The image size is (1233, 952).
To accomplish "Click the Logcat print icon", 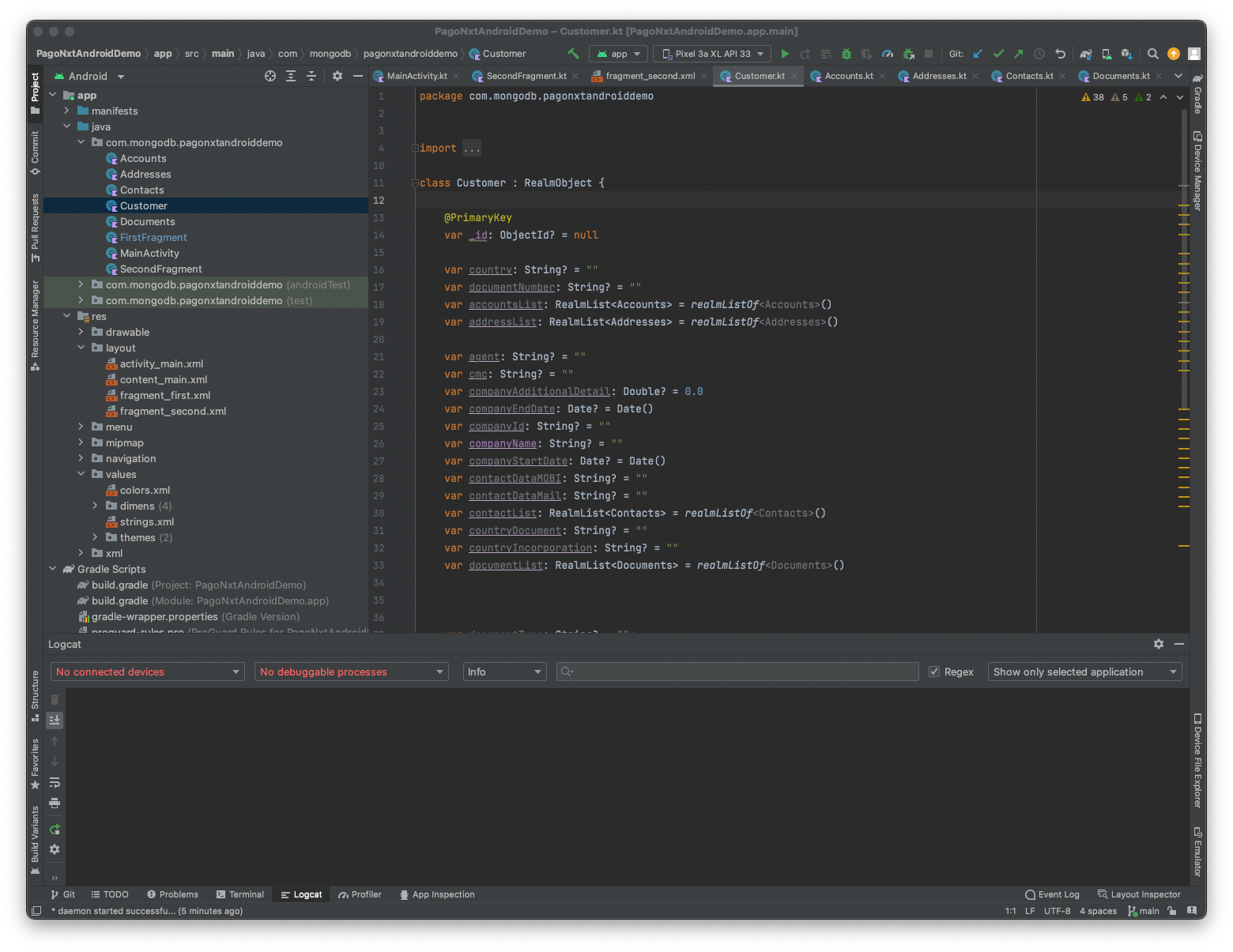I will (55, 803).
